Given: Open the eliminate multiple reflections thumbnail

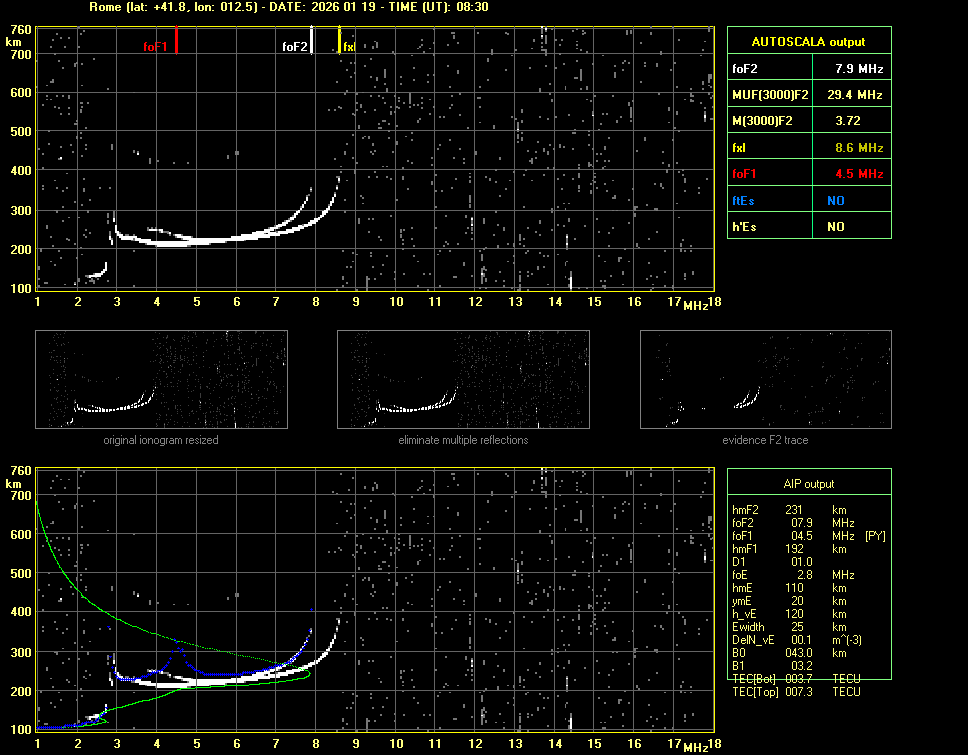Looking at the screenshot, I should (x=463, y=379).
